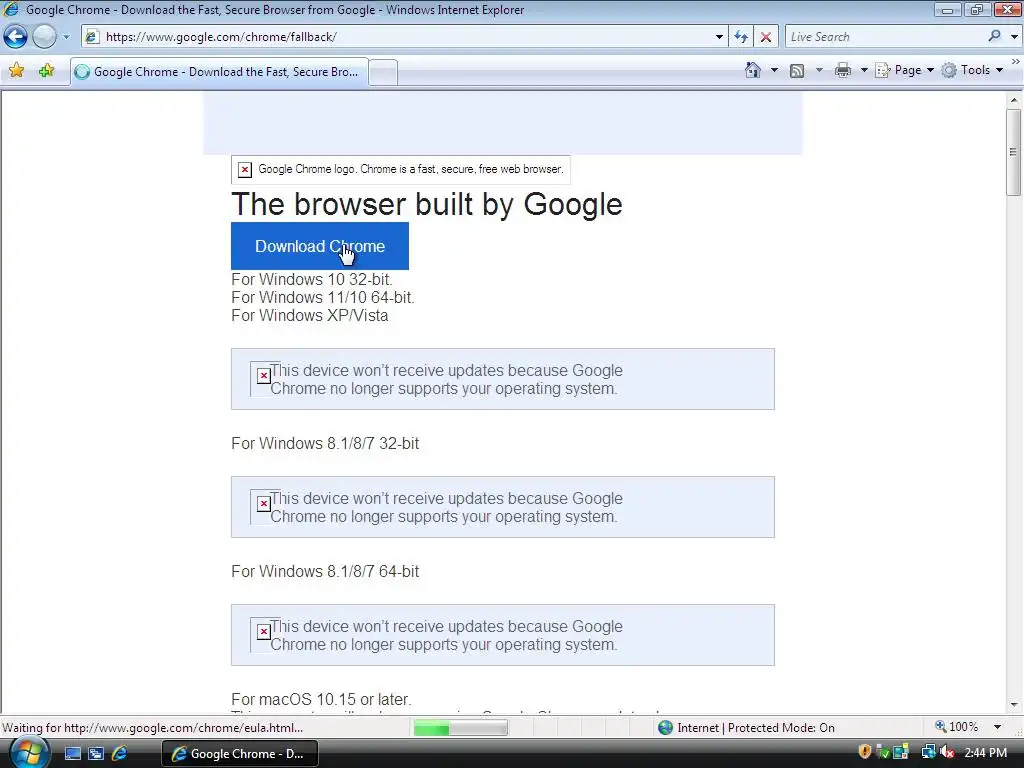Open the Page menu
1024x768 pixels.
904,71
